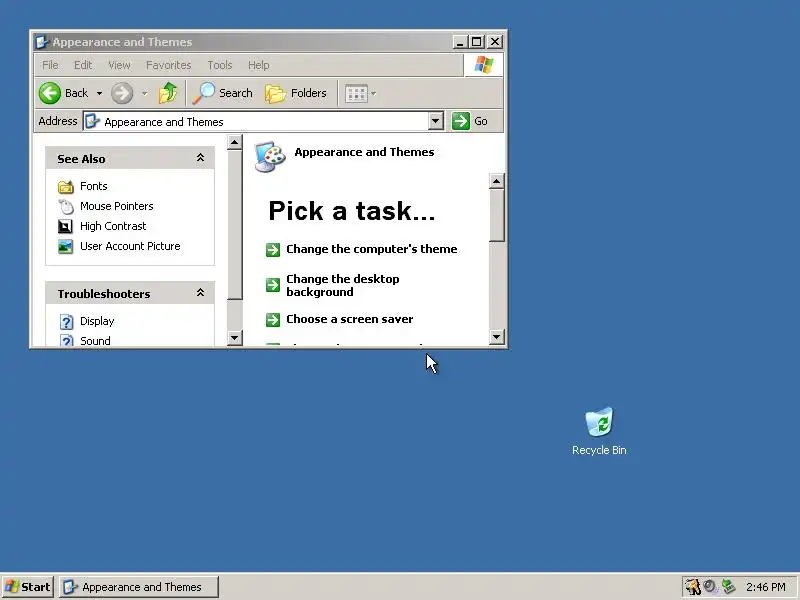Viewport: 800px width, 600px height.
Task: Open the Forward history dropdown arrow
Action: (x=144, y=93)
